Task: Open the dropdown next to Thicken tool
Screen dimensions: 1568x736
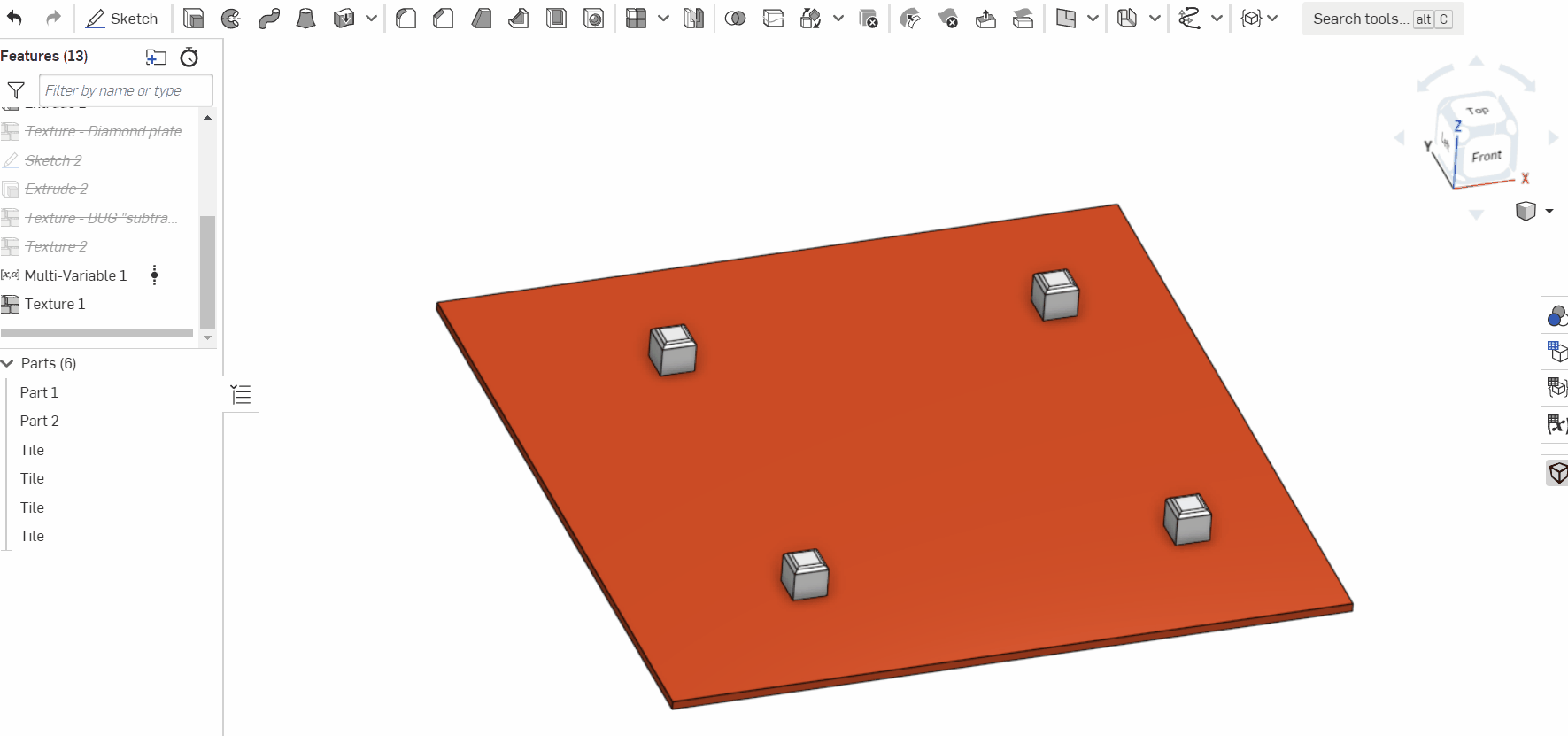Action: click(x=371, y=19)
